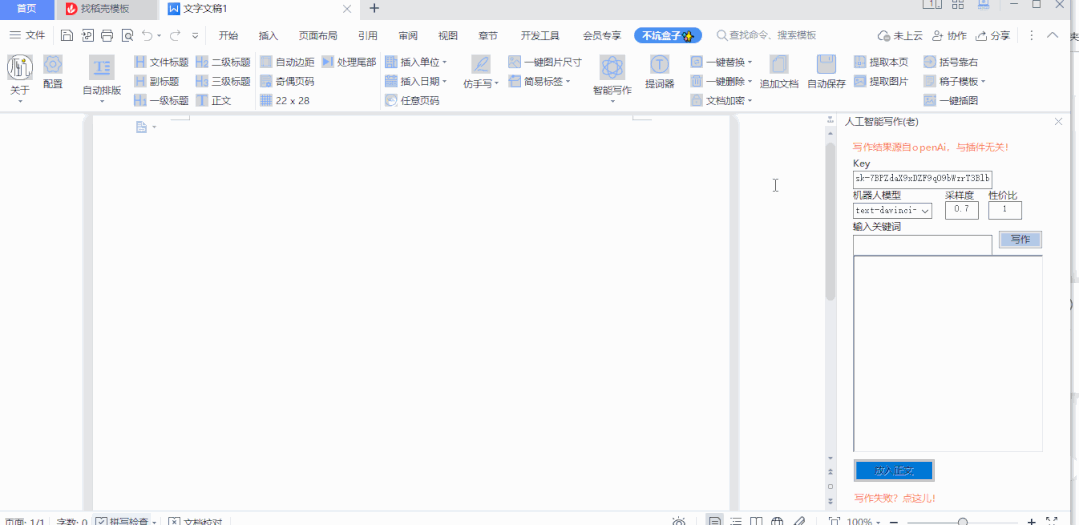Image resolution: width=1079 pixels, height=525 pixels.
Task: Click the zoom slider in status bar
Action: [x=962, y=522]
